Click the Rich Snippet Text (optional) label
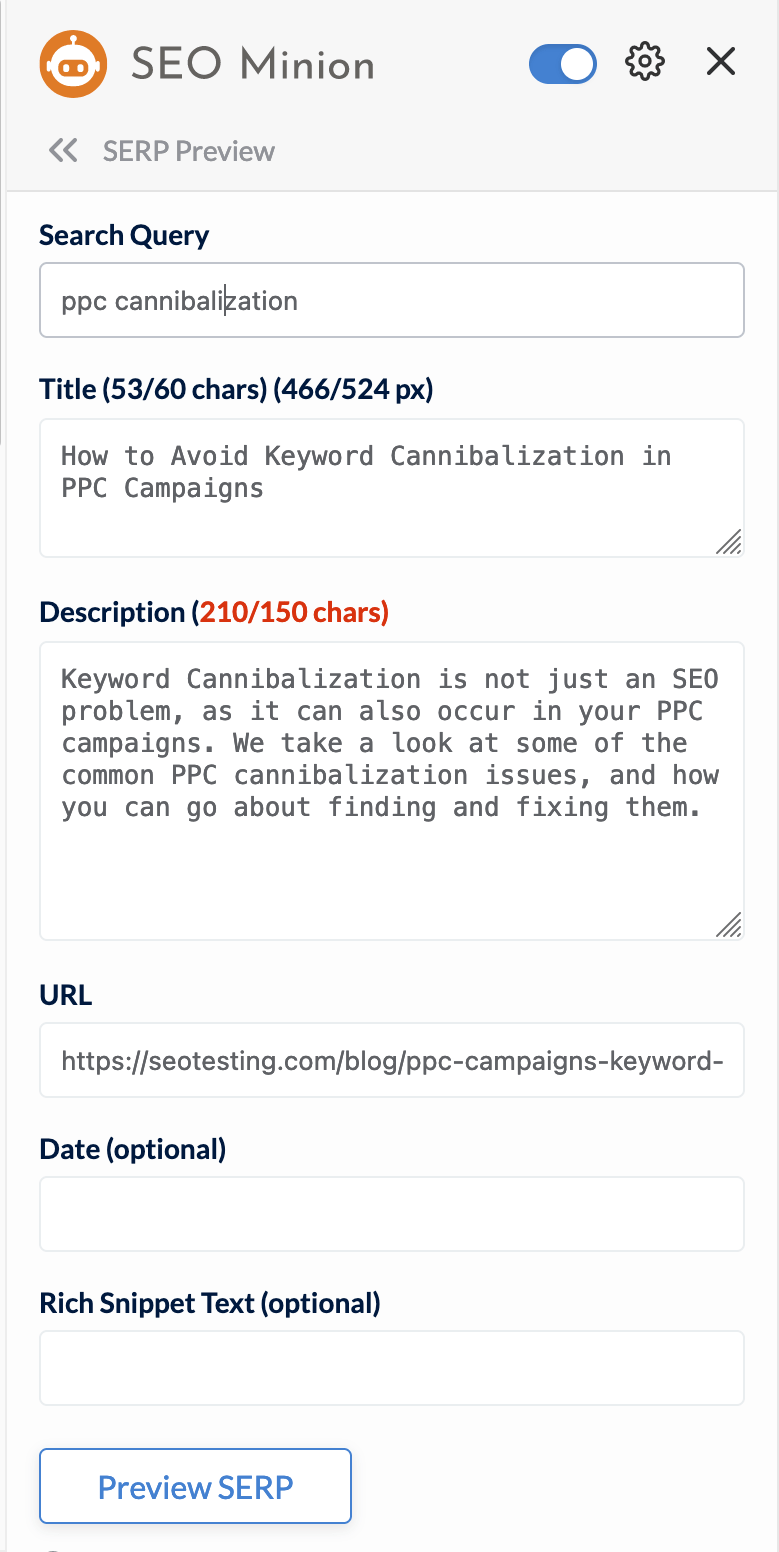The image size is (779, 1552). [x=210, y=1303]
